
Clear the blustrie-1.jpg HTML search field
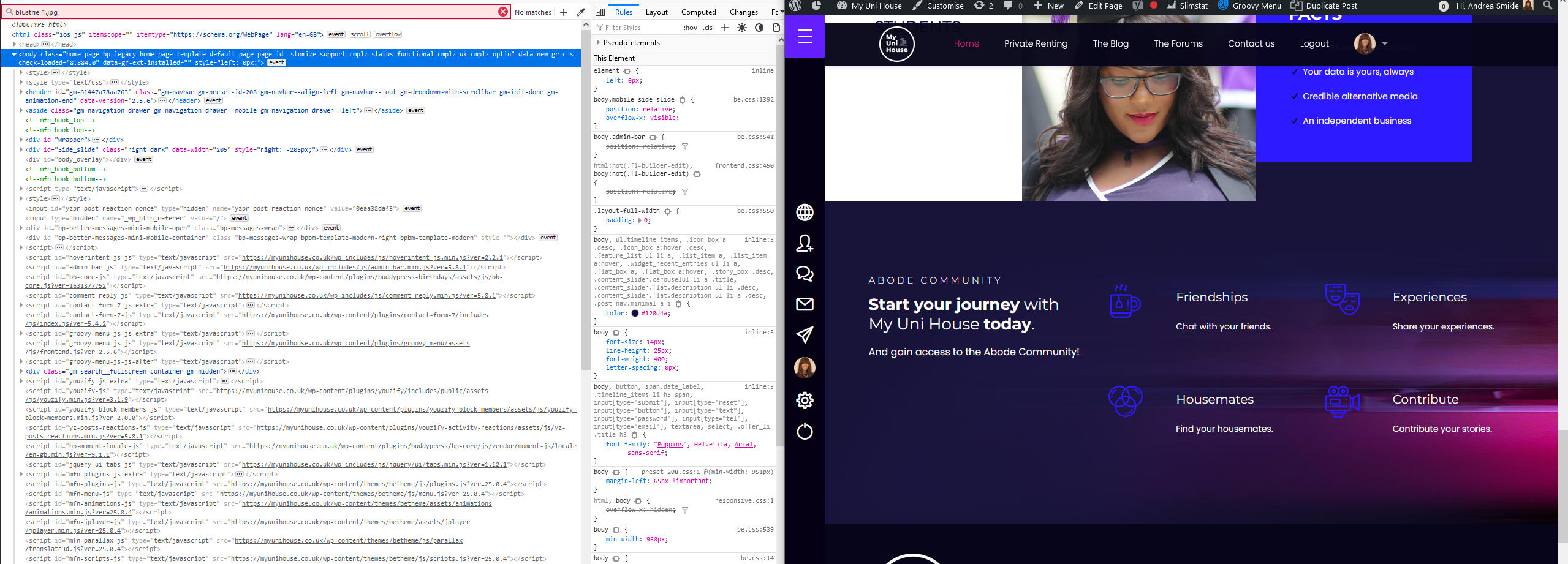(502, 12)
